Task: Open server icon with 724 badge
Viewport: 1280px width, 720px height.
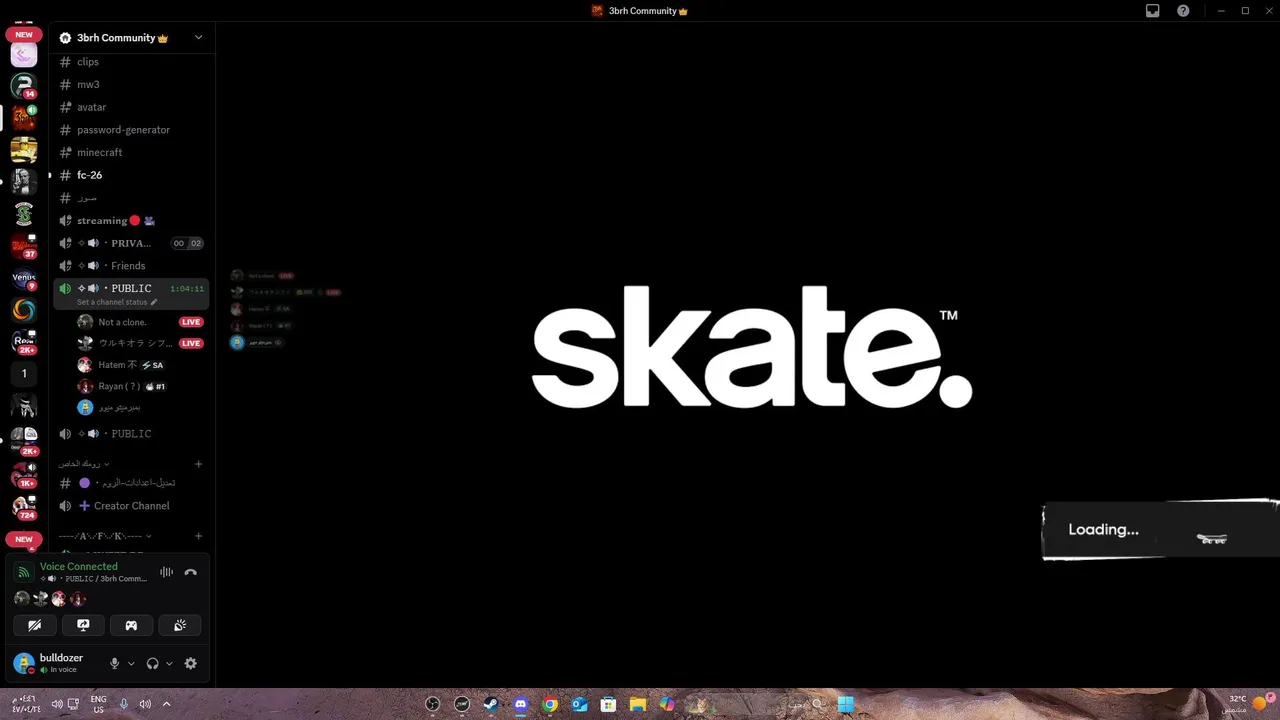Action: (24, 506)
